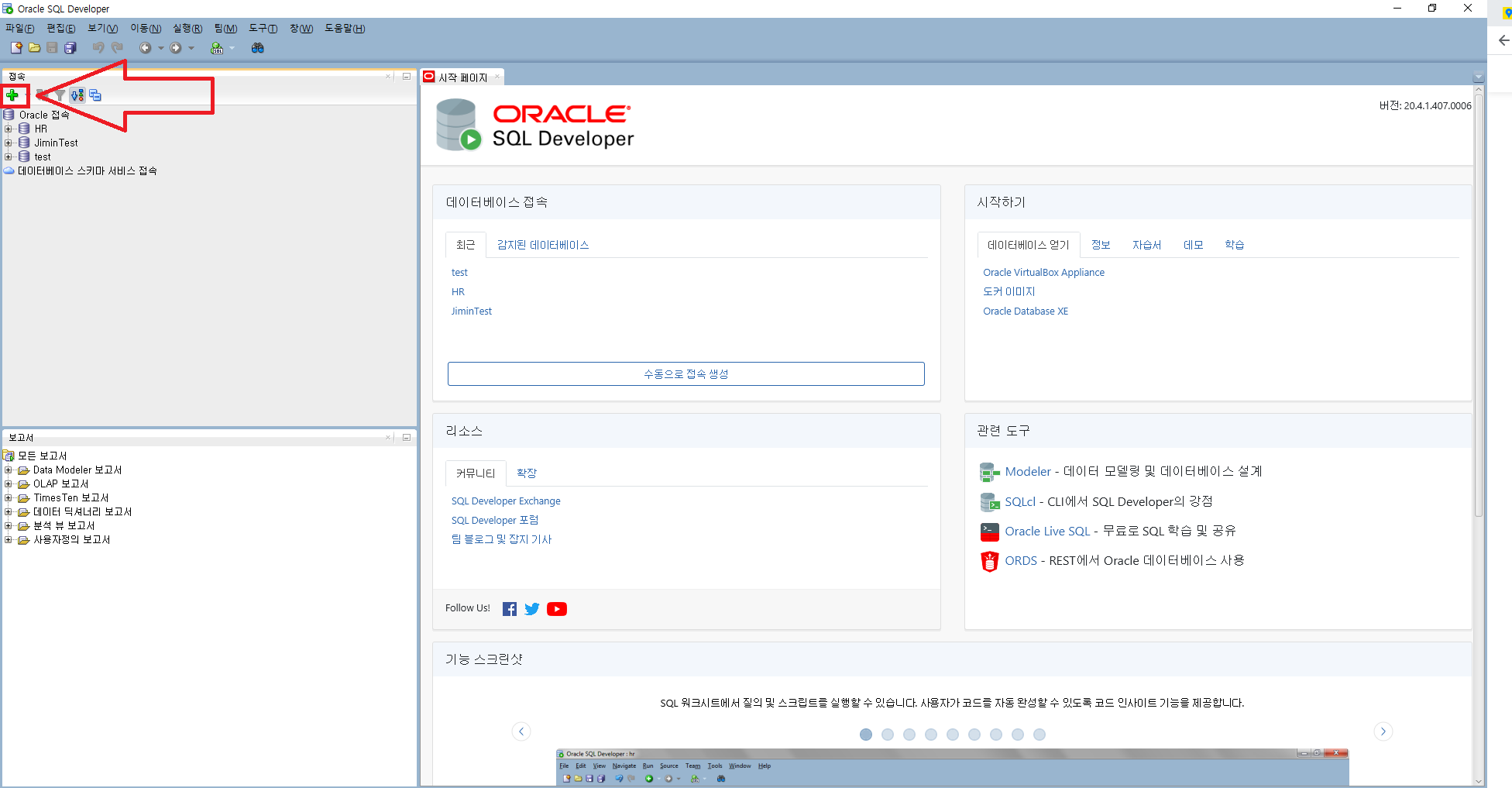The image size is (1512, 788).
Task: Open the 실행(R) menu
Action: tap(187, 28)
